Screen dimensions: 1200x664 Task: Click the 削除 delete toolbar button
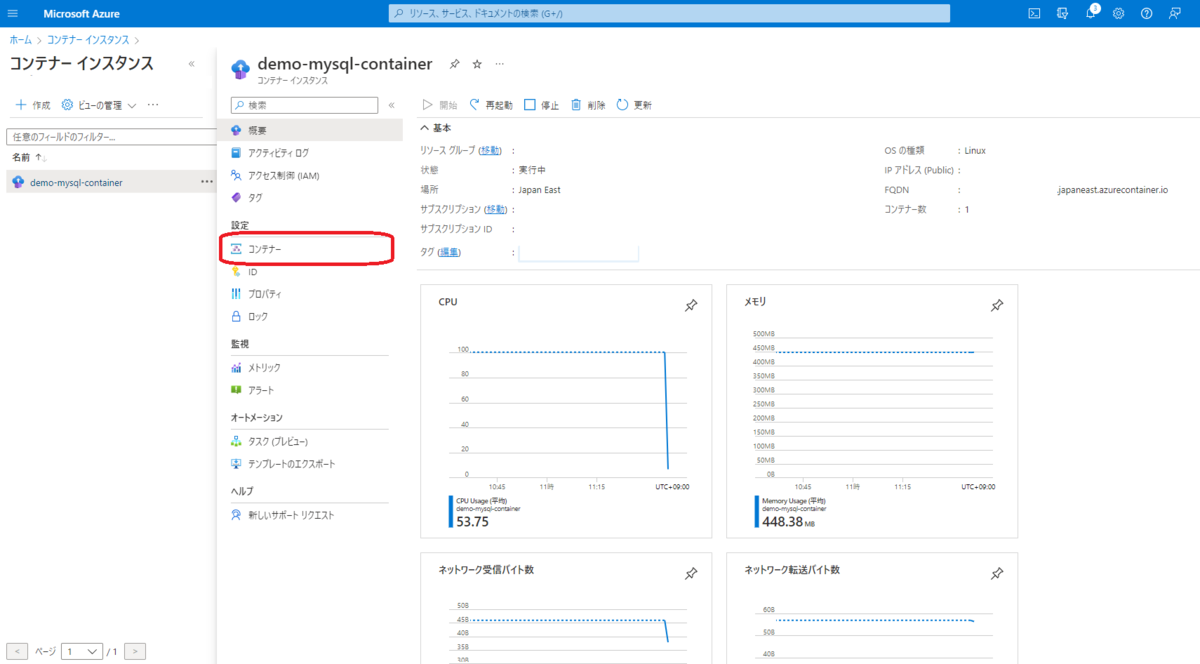pyautogui.click(x=588, y=105)
